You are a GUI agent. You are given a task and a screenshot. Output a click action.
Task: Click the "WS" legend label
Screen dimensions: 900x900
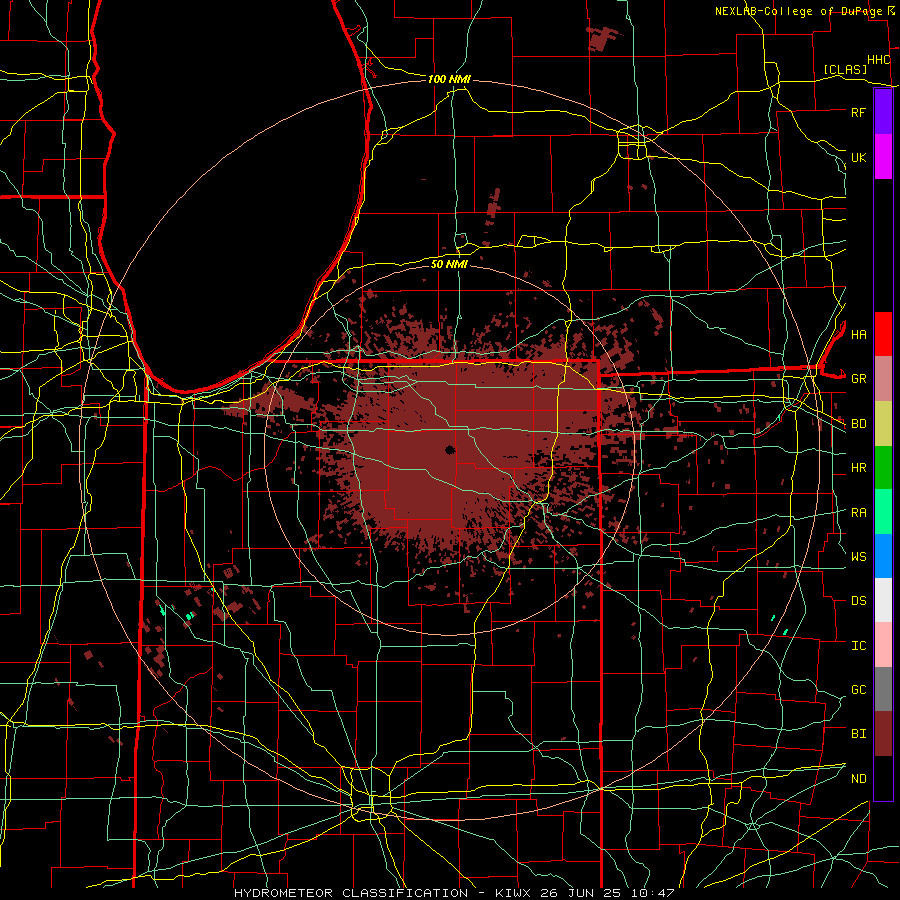click(x=858, y=557)
